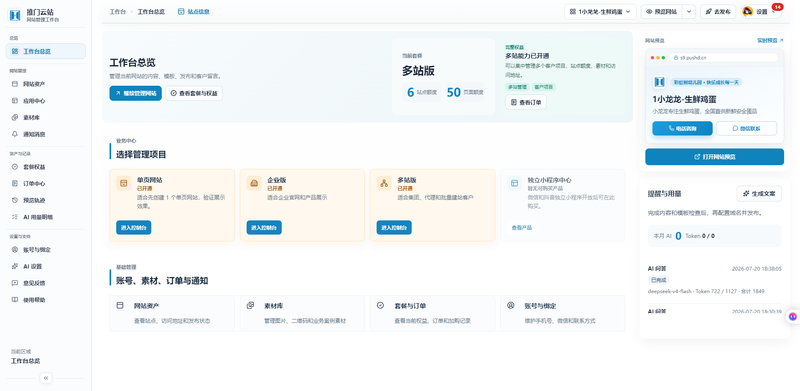Click the site logo in website preview card
Image resolution: width=800 pixels, height=391 pixels.
659,82
